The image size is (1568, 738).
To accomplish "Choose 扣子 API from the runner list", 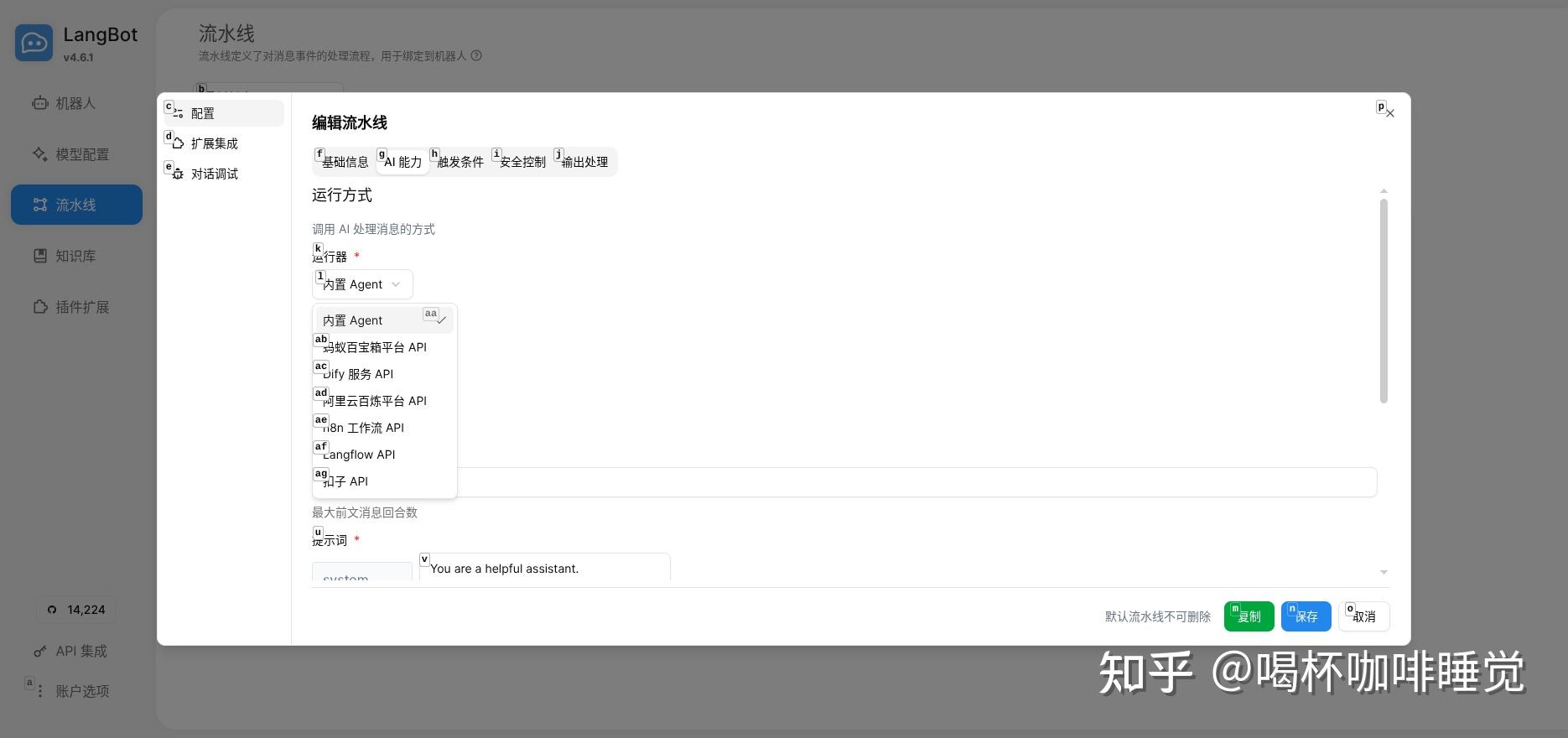I will pyautogui.click(x=385, y=481).
